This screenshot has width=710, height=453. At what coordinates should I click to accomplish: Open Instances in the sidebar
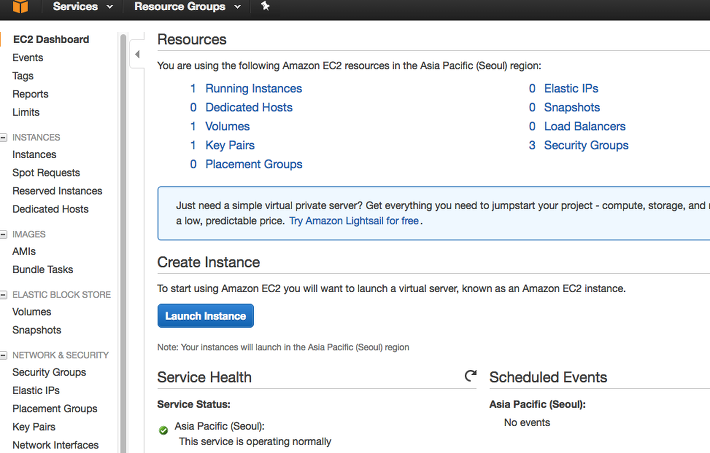[34, 154]
